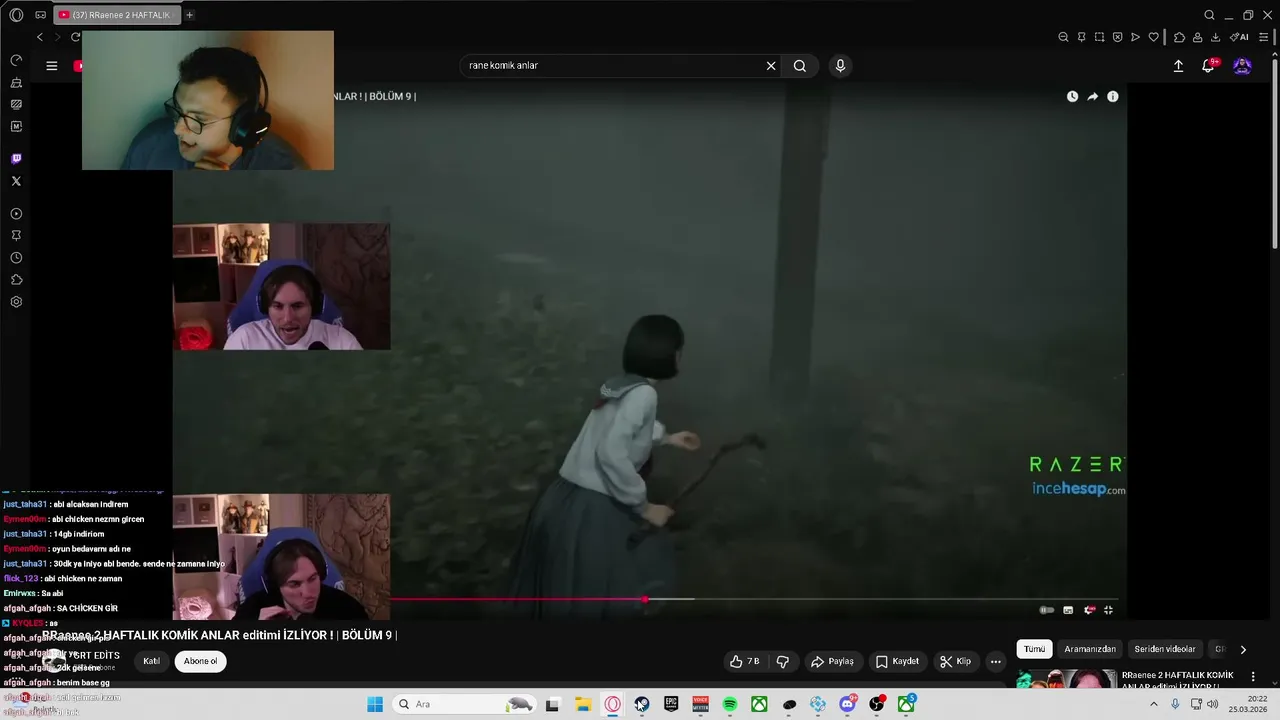Click Share arrow on video overlay
This screenshot has height=720, width=1280.
(x=1092, y=97)
